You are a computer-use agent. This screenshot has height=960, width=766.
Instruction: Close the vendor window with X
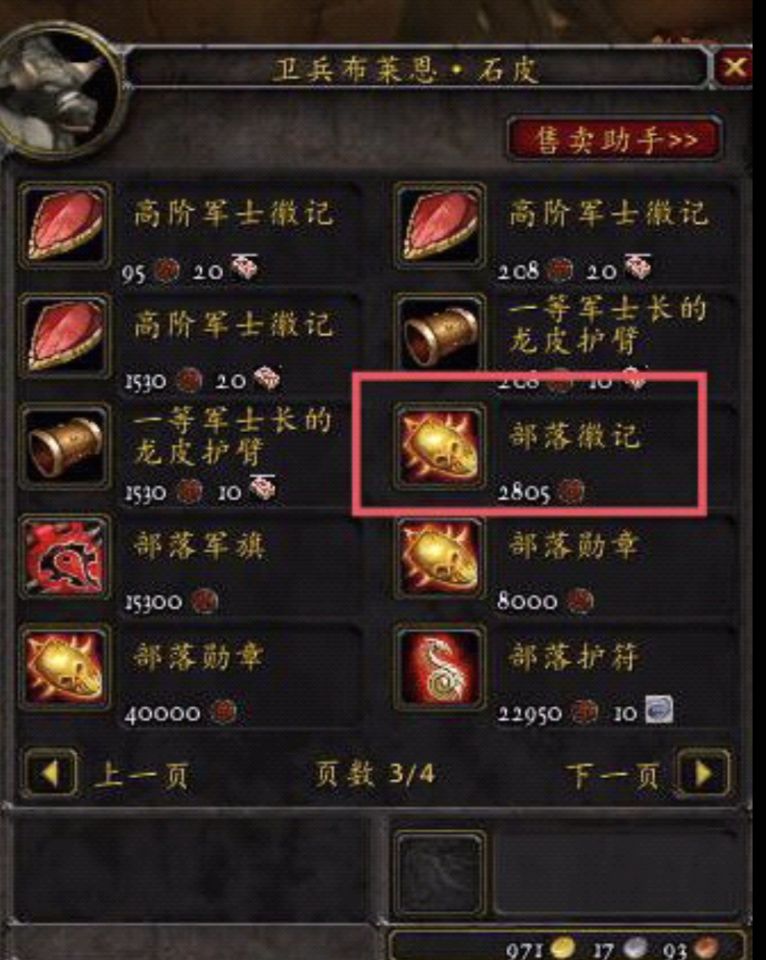[734, 67]
